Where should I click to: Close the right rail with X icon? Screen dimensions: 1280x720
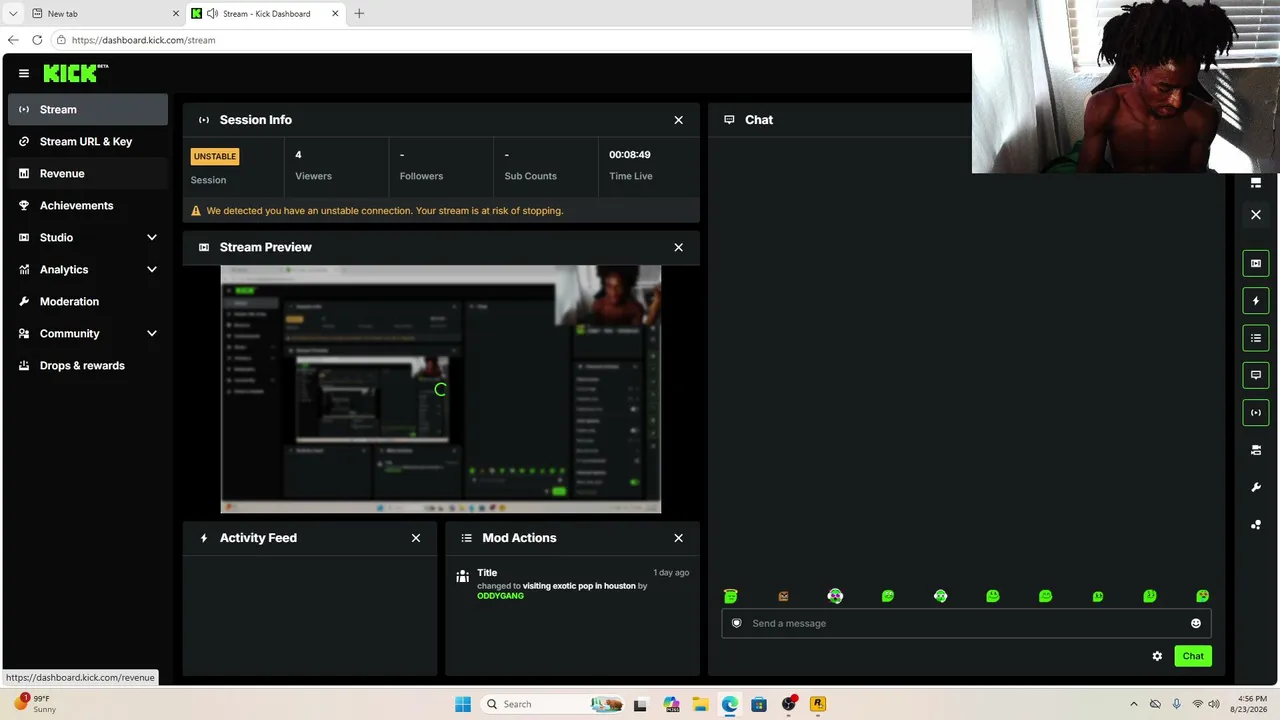(1256, 214)
